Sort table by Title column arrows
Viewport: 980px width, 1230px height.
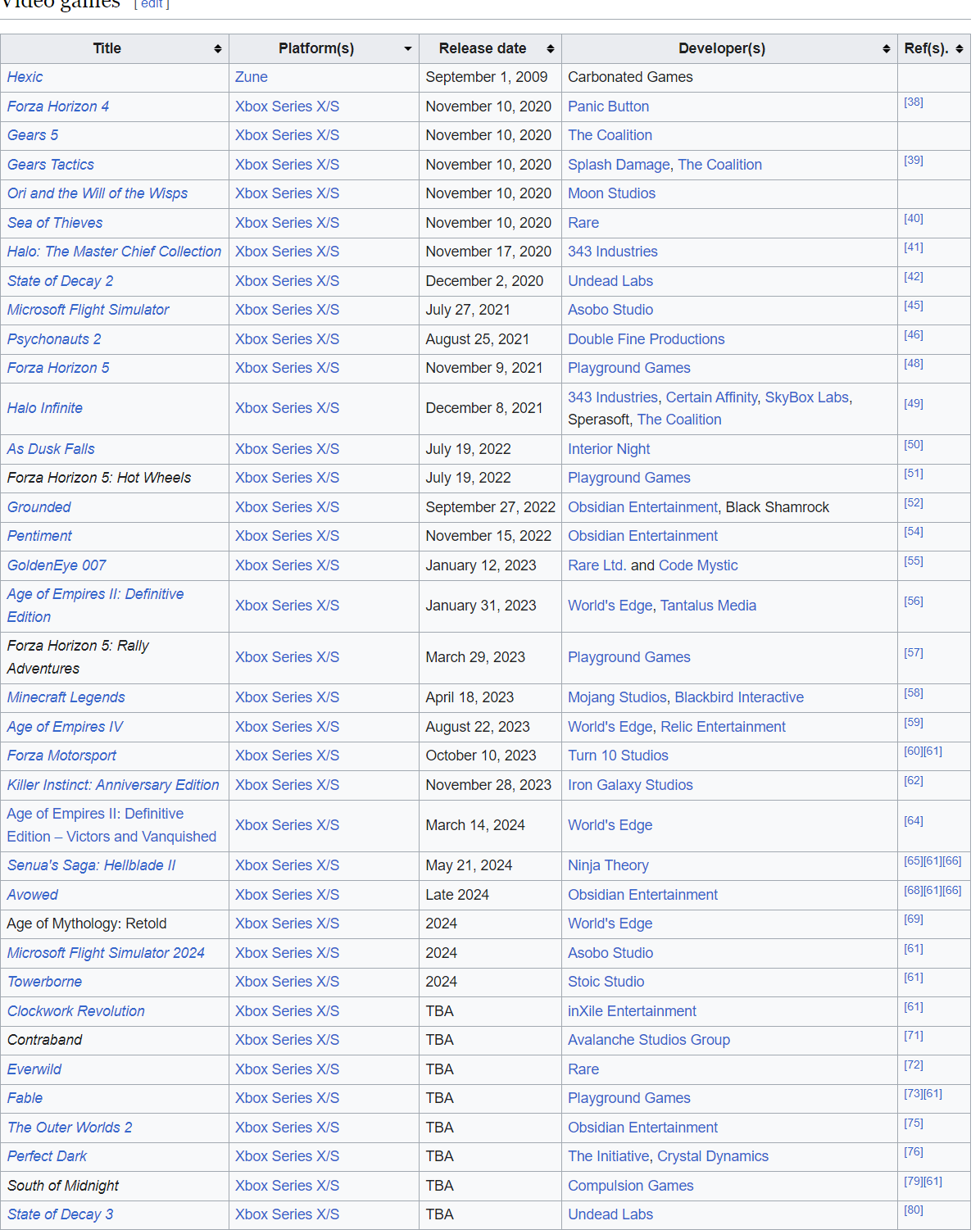click(217, 49)
